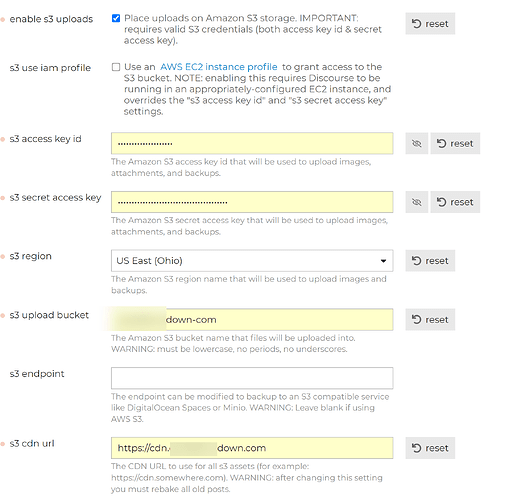513x500 pixels.
Task: Reveal the s3 access key id value
Action: click(416, 143)
